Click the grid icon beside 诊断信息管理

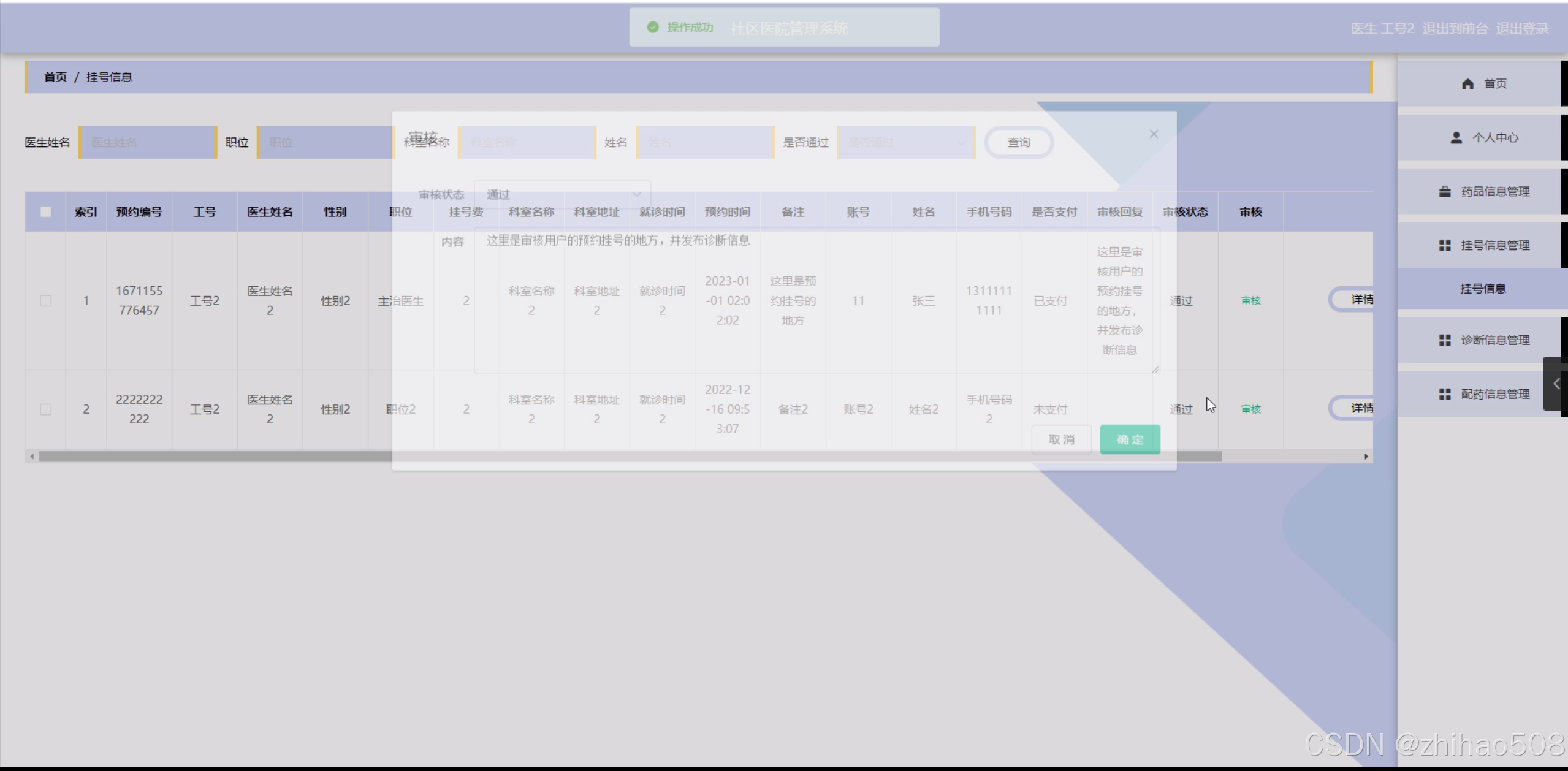(1445, 340)
